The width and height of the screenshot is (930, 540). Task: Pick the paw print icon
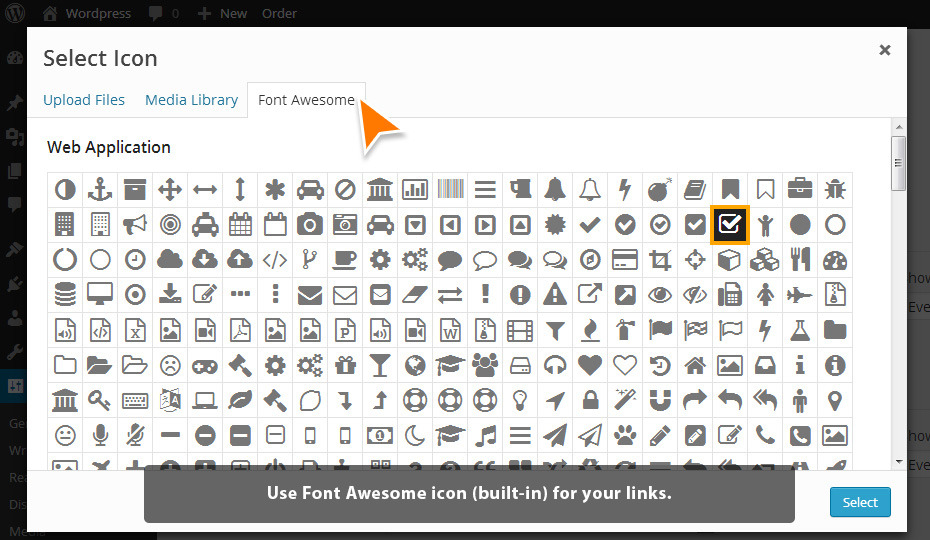[x=625, y=436]
